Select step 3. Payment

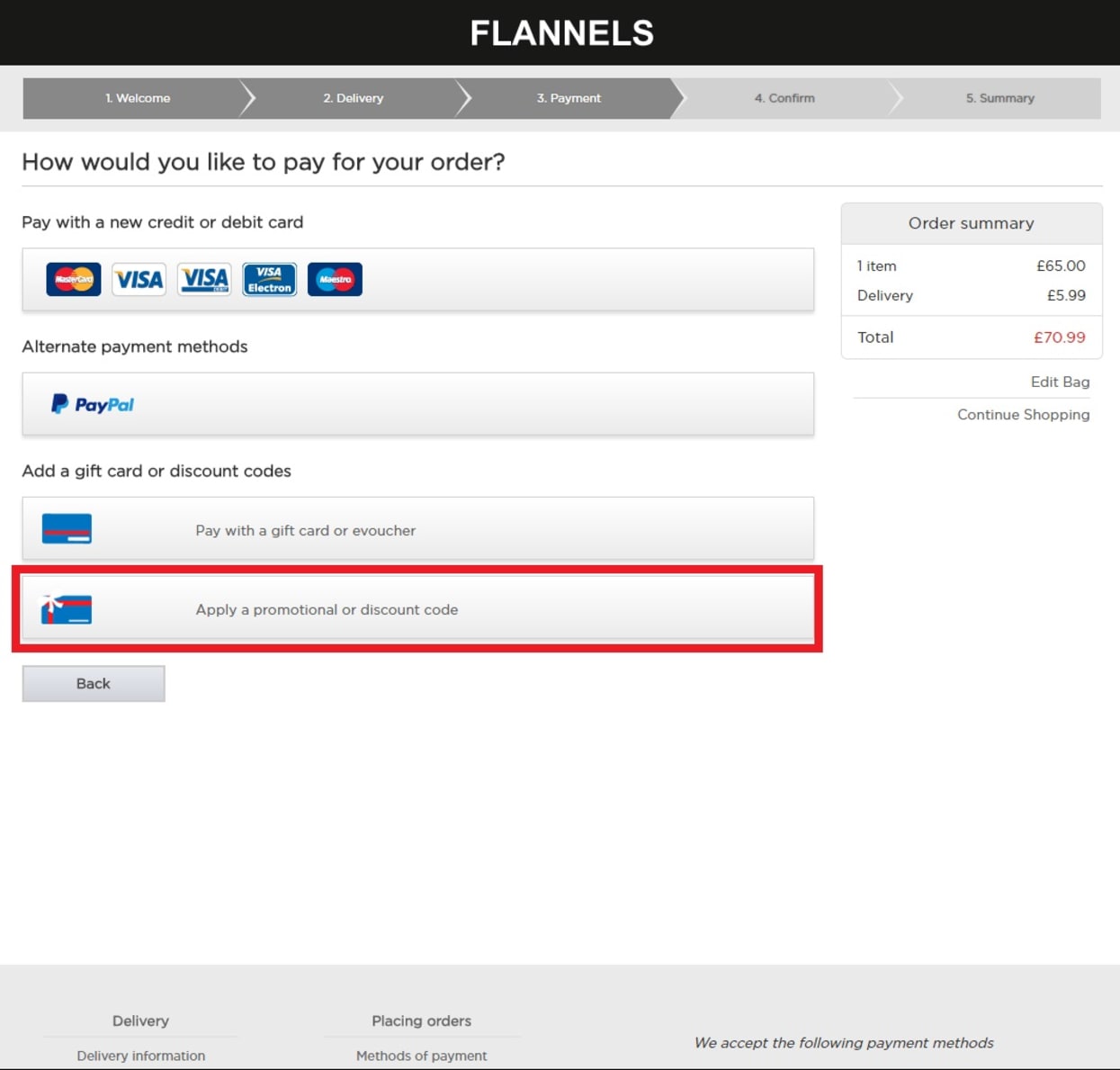click(569, 98)
